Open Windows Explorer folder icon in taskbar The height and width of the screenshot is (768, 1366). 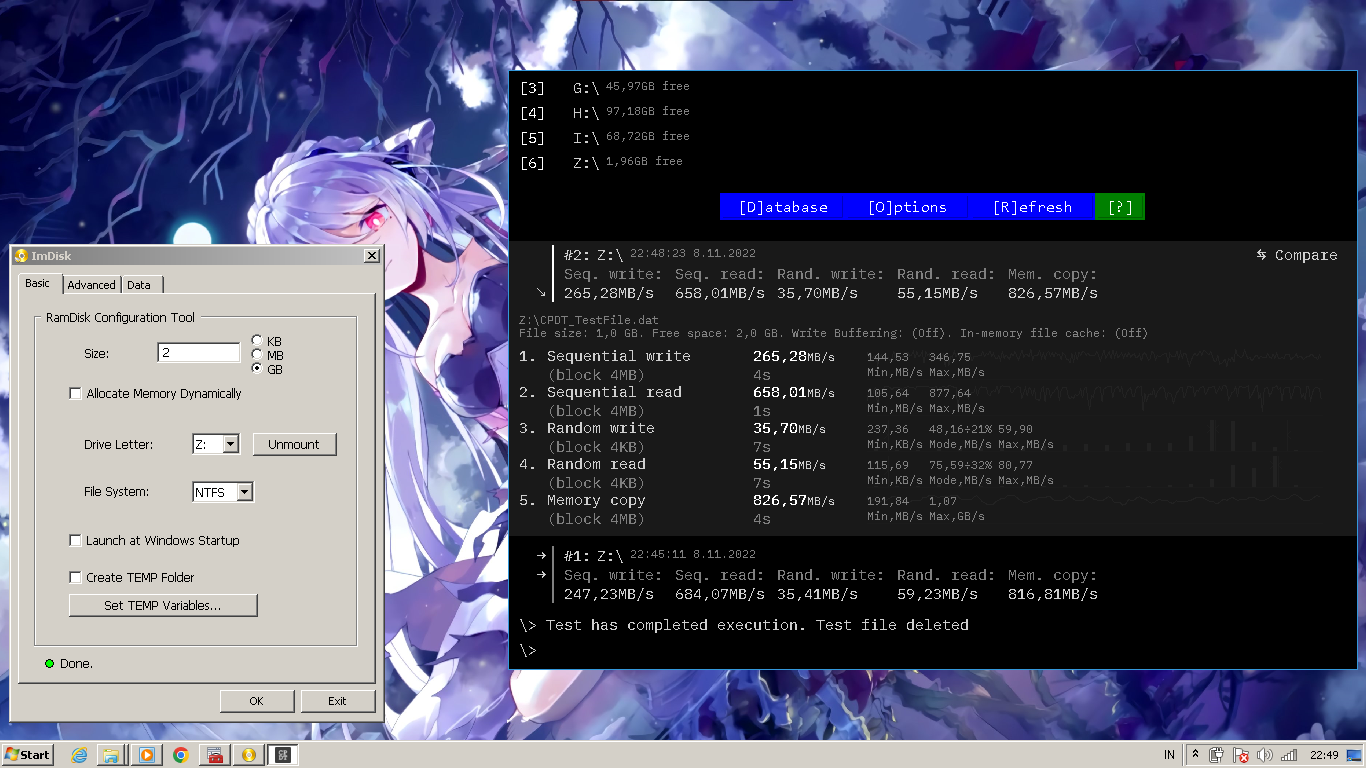[x=112, y=755]
